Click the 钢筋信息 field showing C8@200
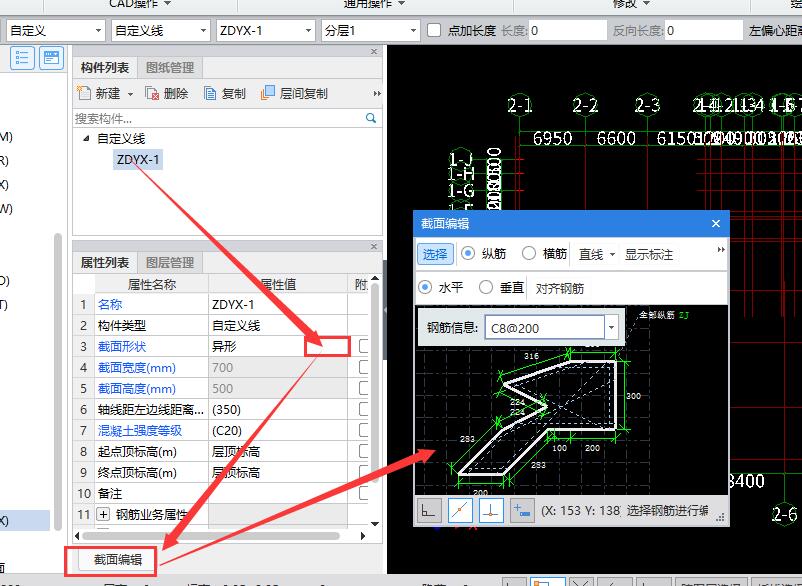 click(545, 328)
